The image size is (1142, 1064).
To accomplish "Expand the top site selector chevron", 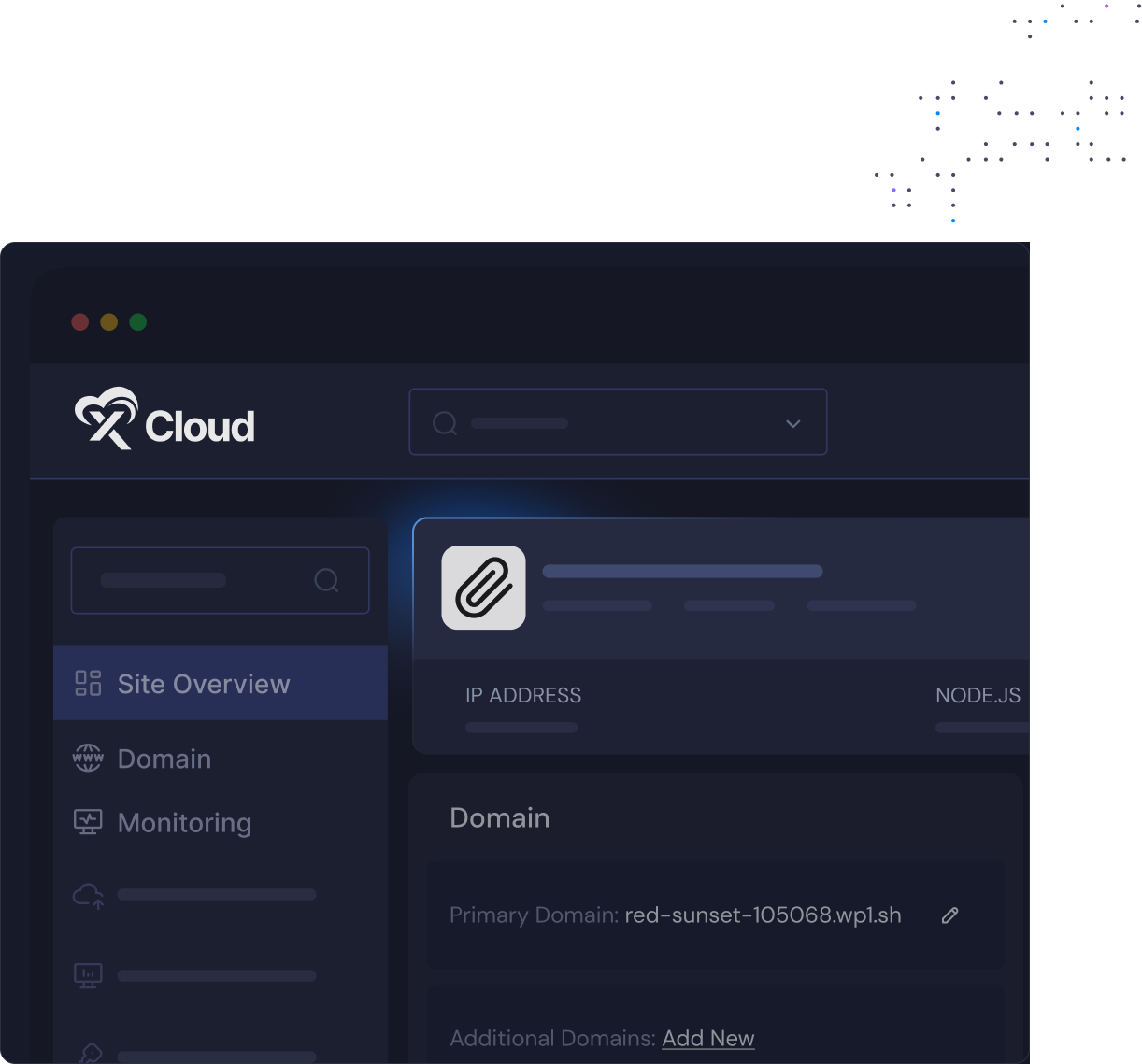I will coord(792,423).
